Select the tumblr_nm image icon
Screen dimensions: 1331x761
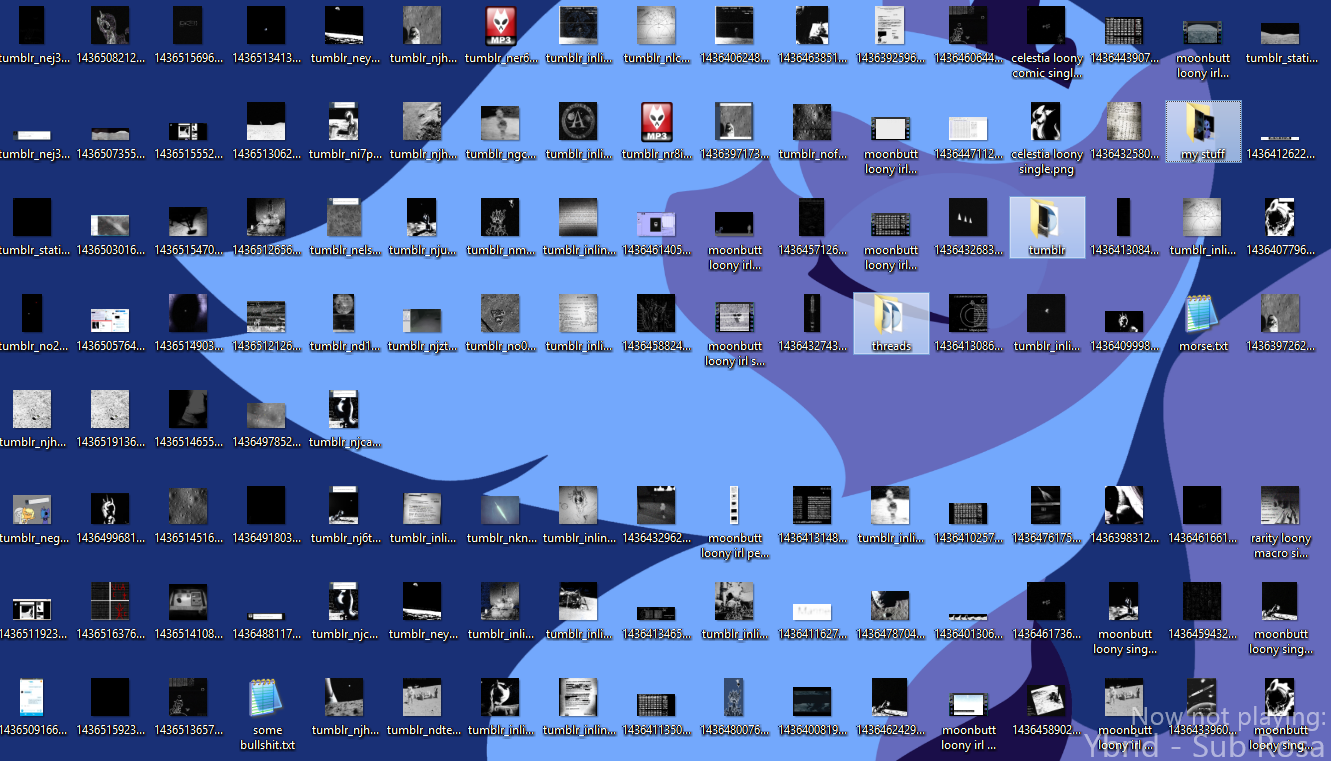(x=501, y=217)
